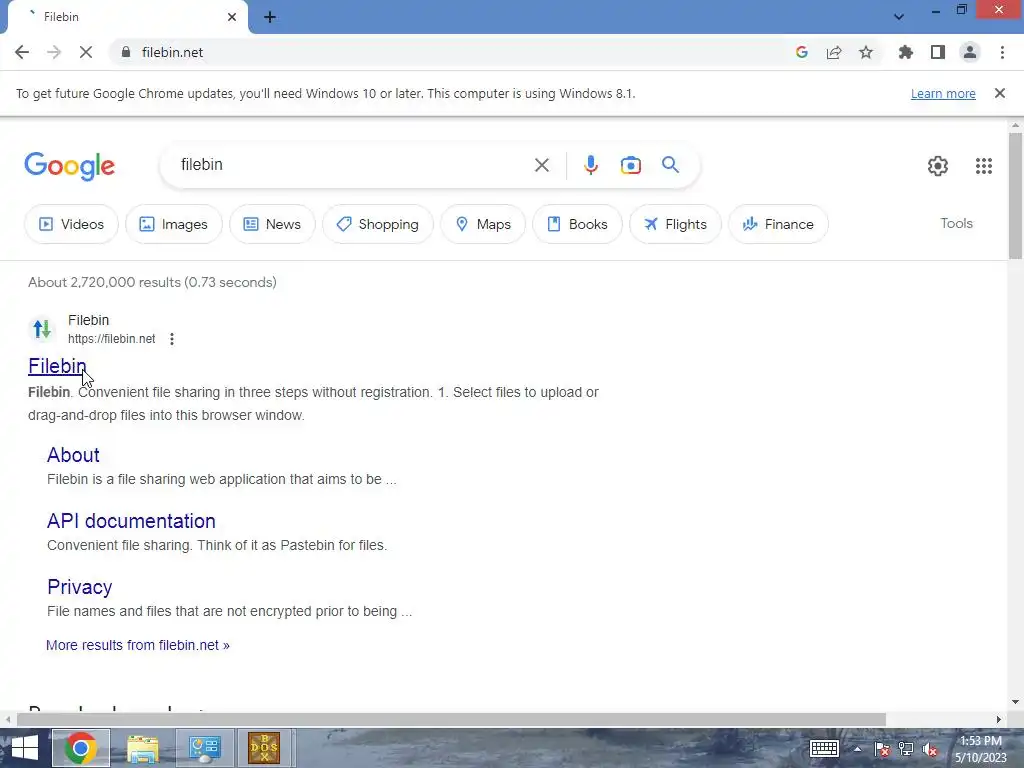Open the Extensions puzzle icon
This screenshot has height=768, width=1024.
coord(906,52)
